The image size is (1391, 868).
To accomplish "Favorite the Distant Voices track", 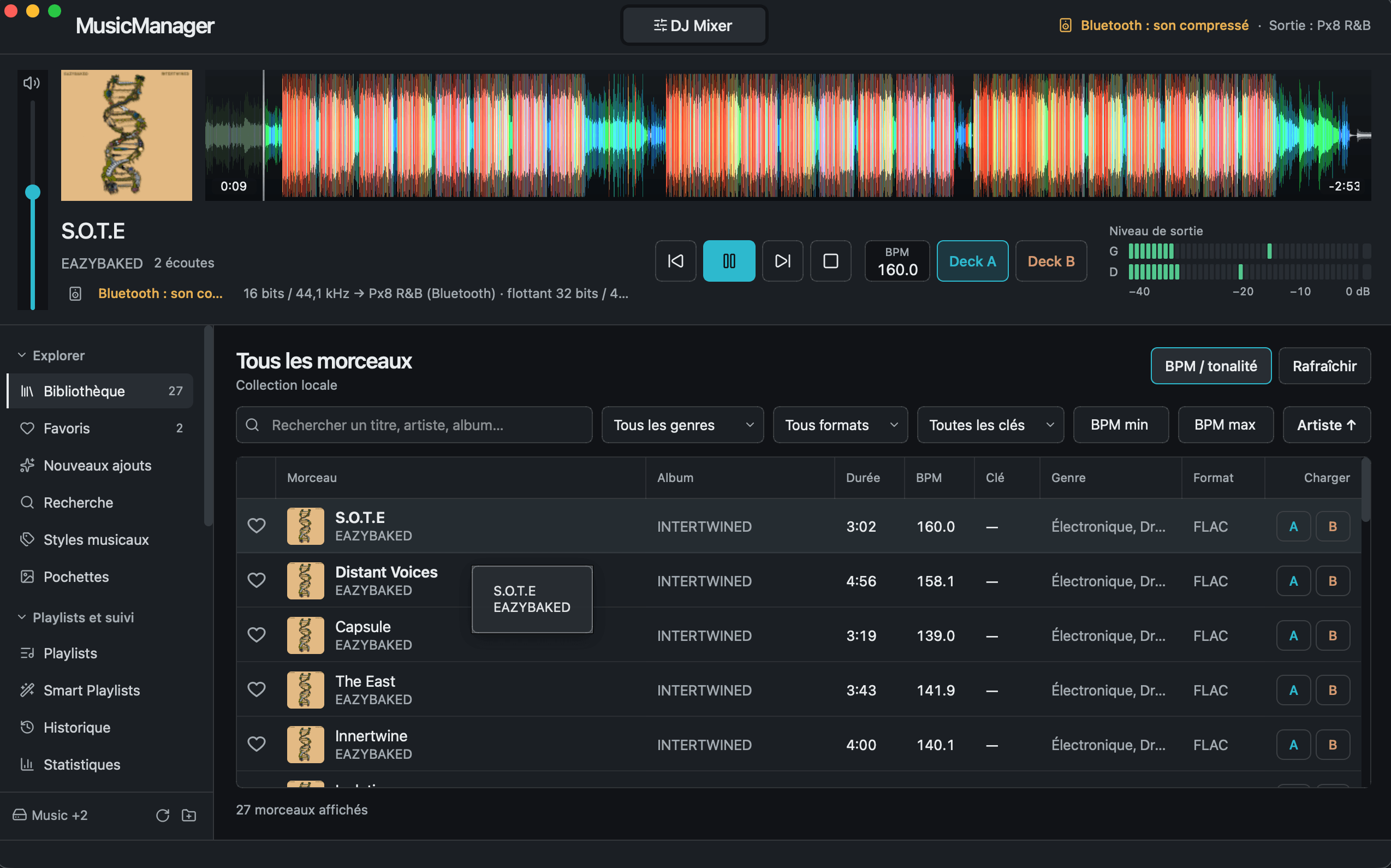I will [x=257, y=580].
